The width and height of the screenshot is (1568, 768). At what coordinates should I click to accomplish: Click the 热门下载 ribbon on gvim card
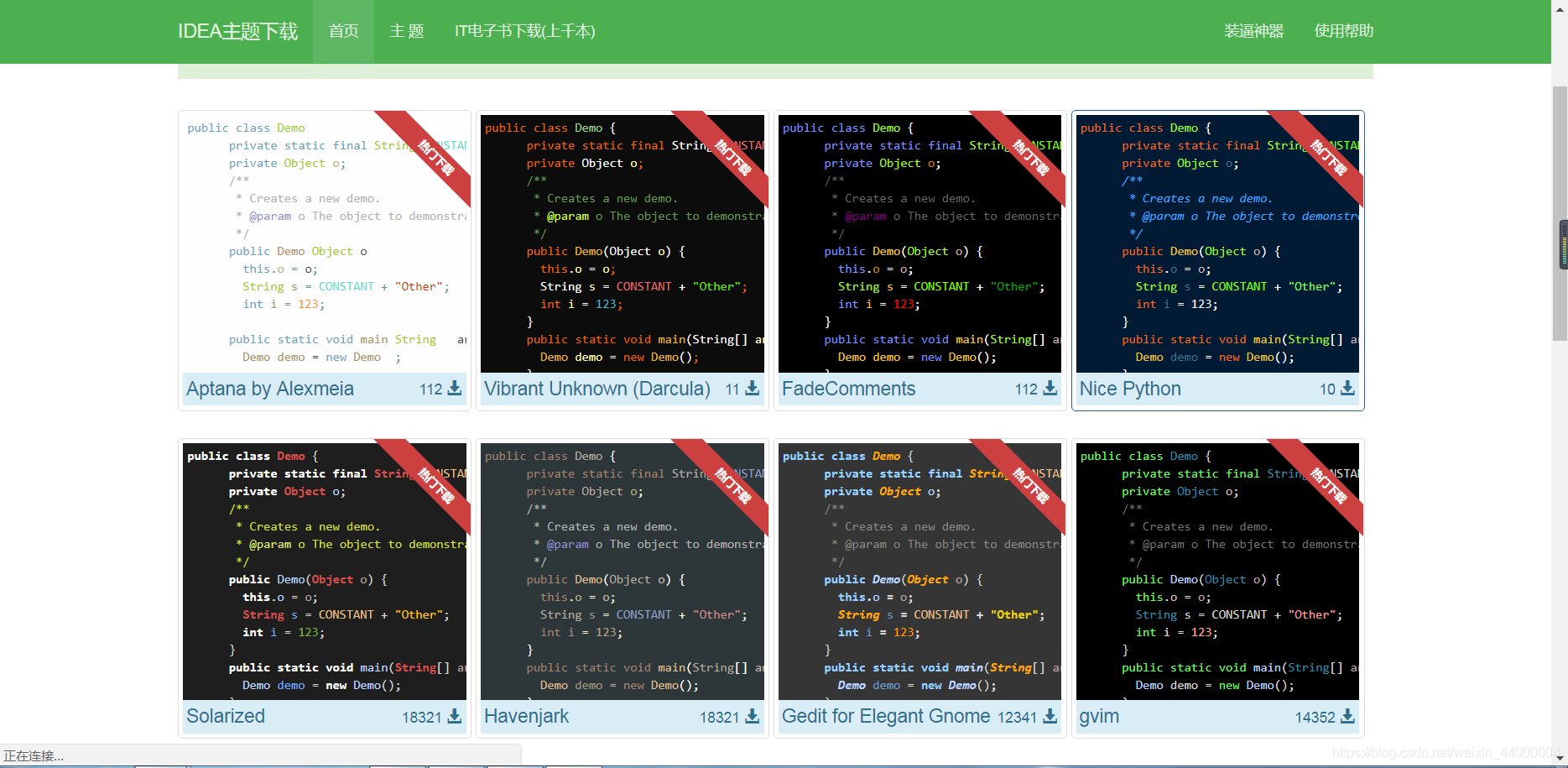1328,486
